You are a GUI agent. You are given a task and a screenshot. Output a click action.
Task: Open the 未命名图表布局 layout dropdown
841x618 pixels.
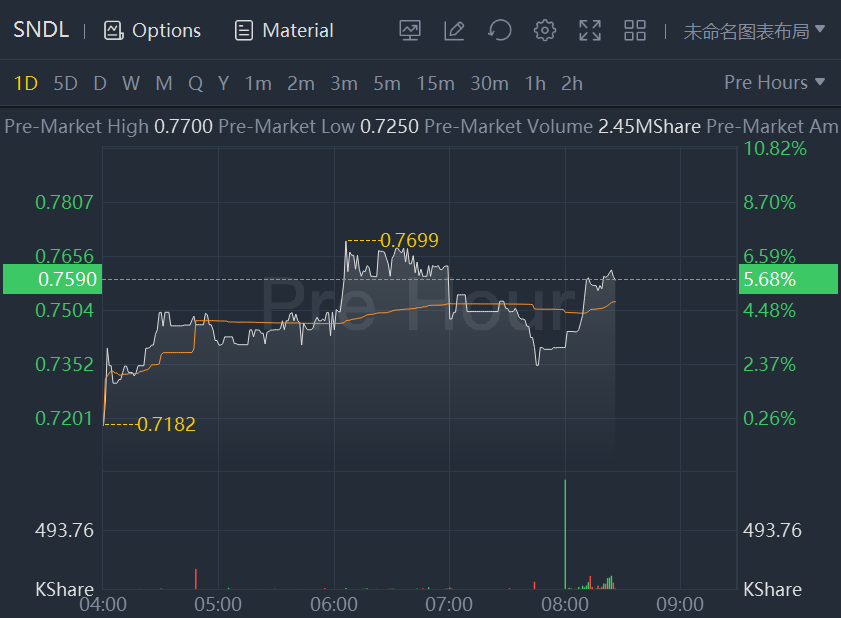(754, 30)
